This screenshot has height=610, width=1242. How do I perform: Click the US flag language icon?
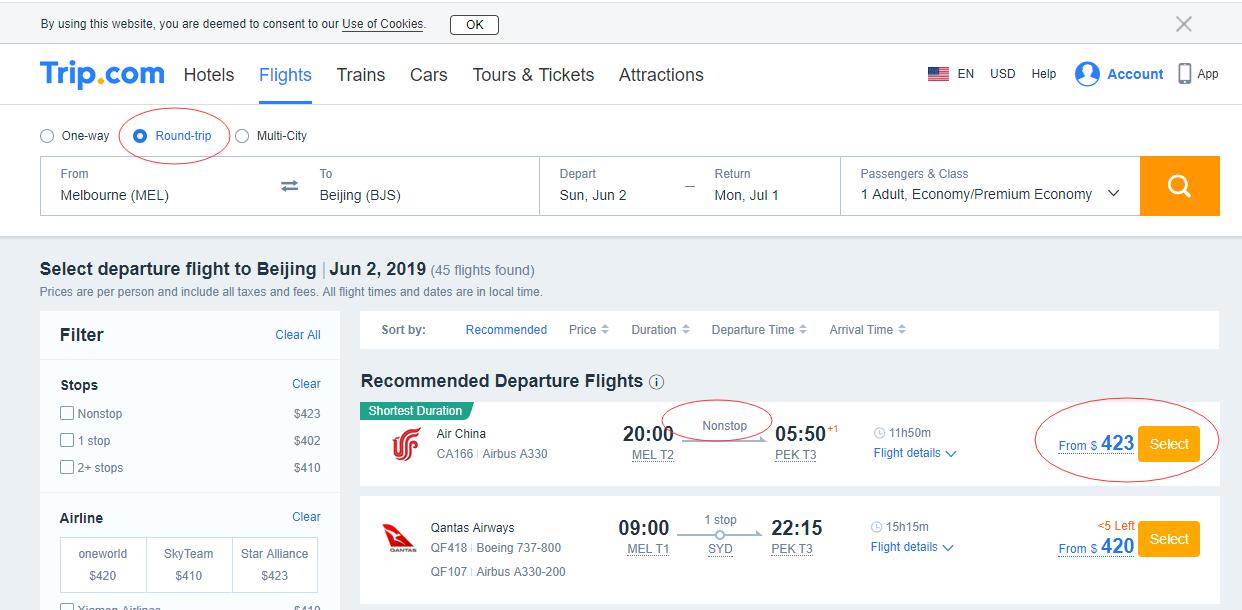point(938,74)
